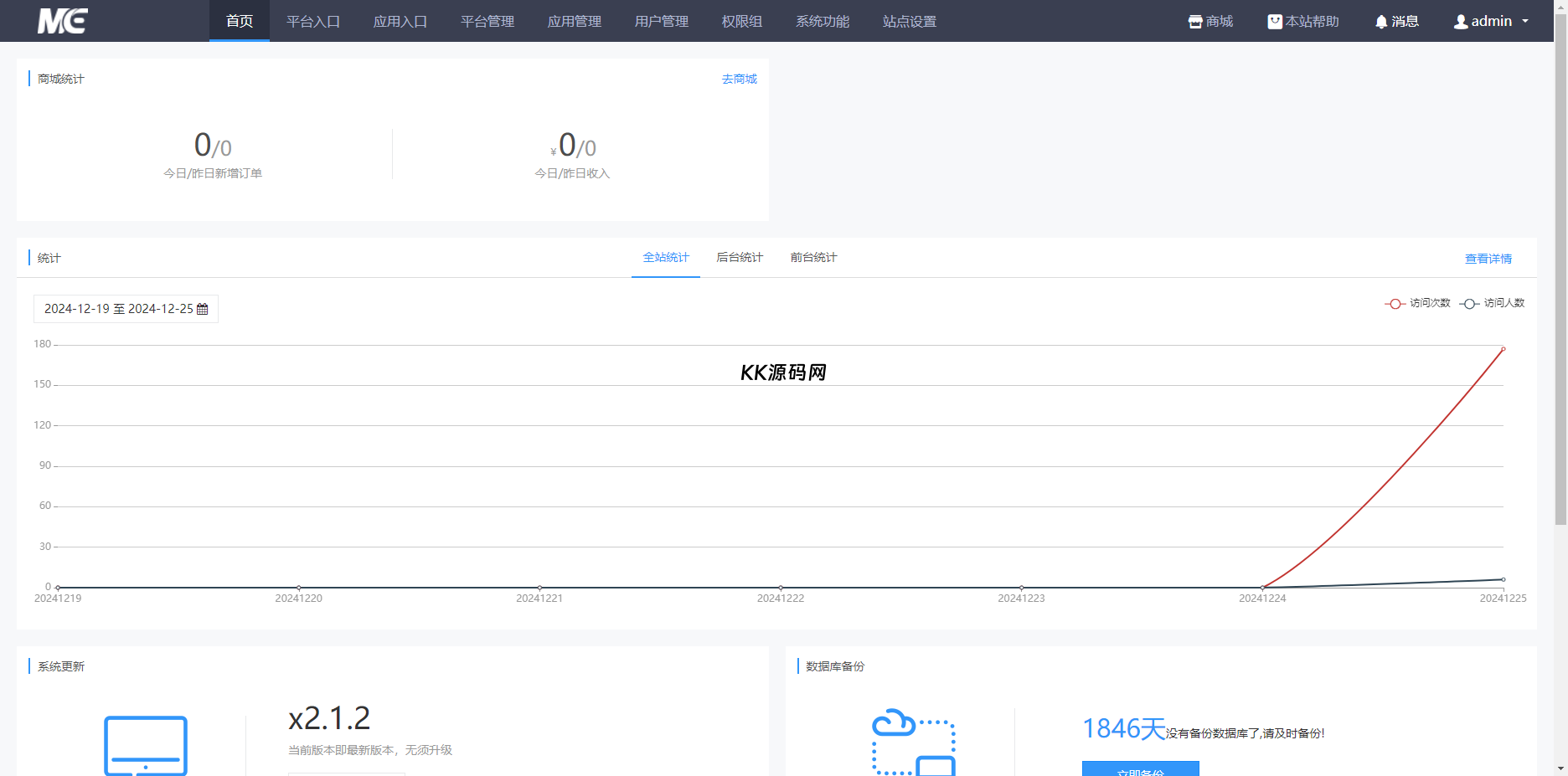The height and width of the screenshot is (776, 1568).
Task: Switch to the 后台统计 tab
Action: click(740, 258)
